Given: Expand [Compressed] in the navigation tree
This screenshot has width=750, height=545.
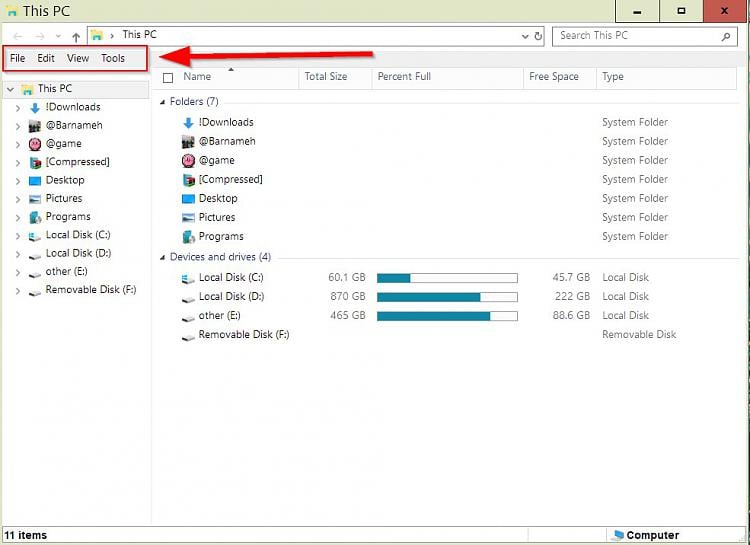Looking at the screenshot, I should tap(18, 163).
